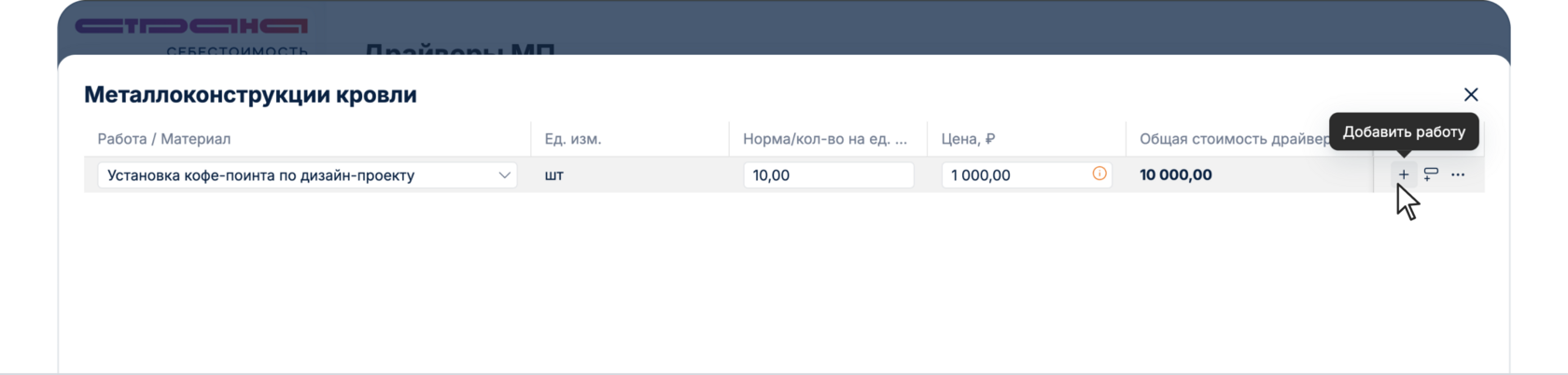Click the СТРАНА logo behind the dialog
The width and height of the screenshot is (1568, 375).
point(191,26)
